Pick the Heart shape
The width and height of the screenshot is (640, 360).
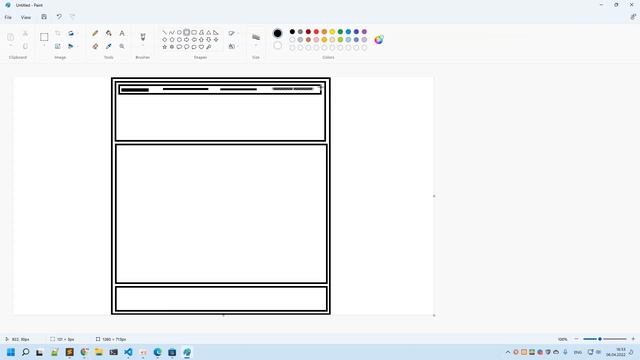pos(201,47)
